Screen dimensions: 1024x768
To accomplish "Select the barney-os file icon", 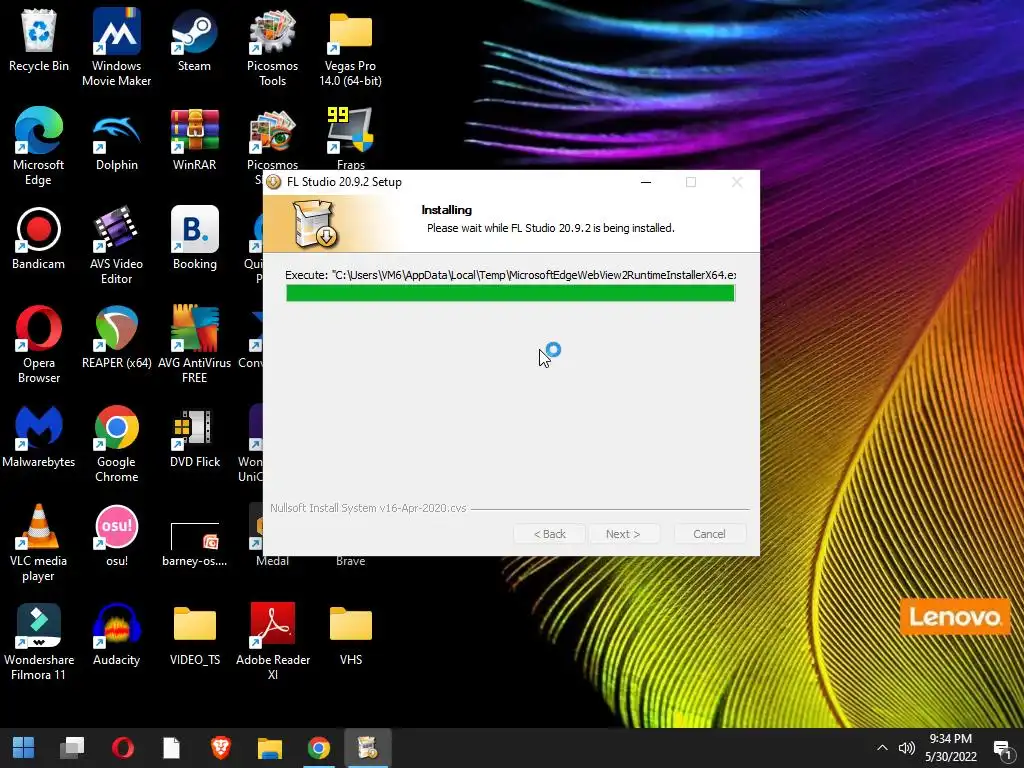I will [194, 543].
